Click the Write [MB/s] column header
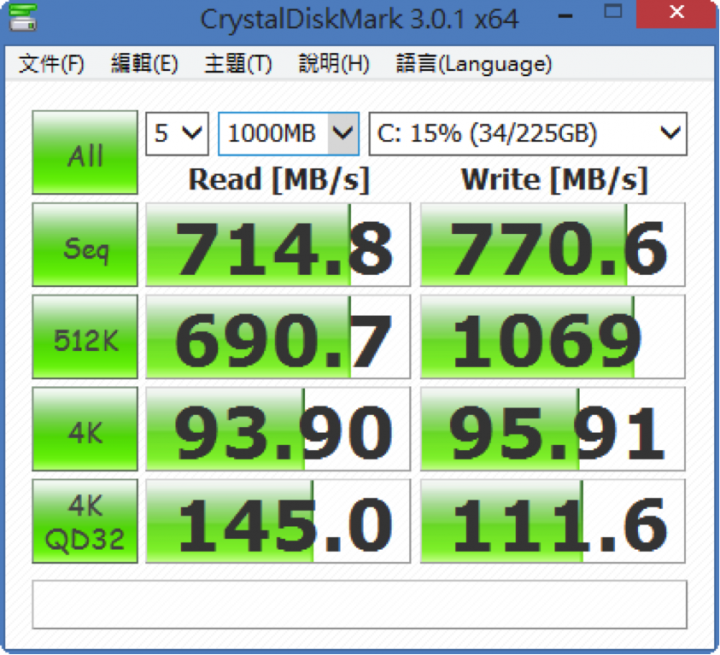Screen dimensions: 720x655 pyautogui.click(x=554, y=180)
